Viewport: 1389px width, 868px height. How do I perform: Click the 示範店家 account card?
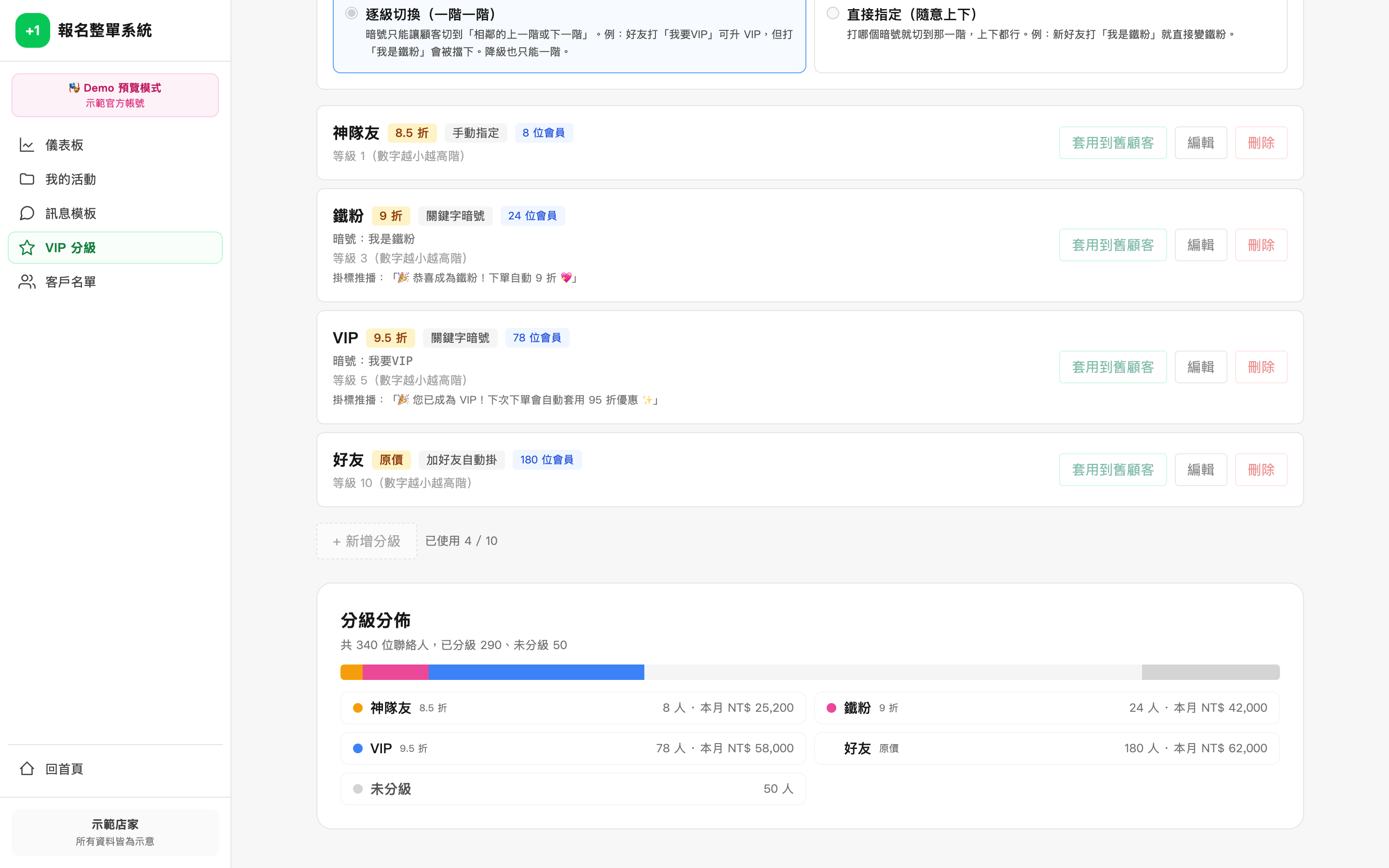point(115,832)
